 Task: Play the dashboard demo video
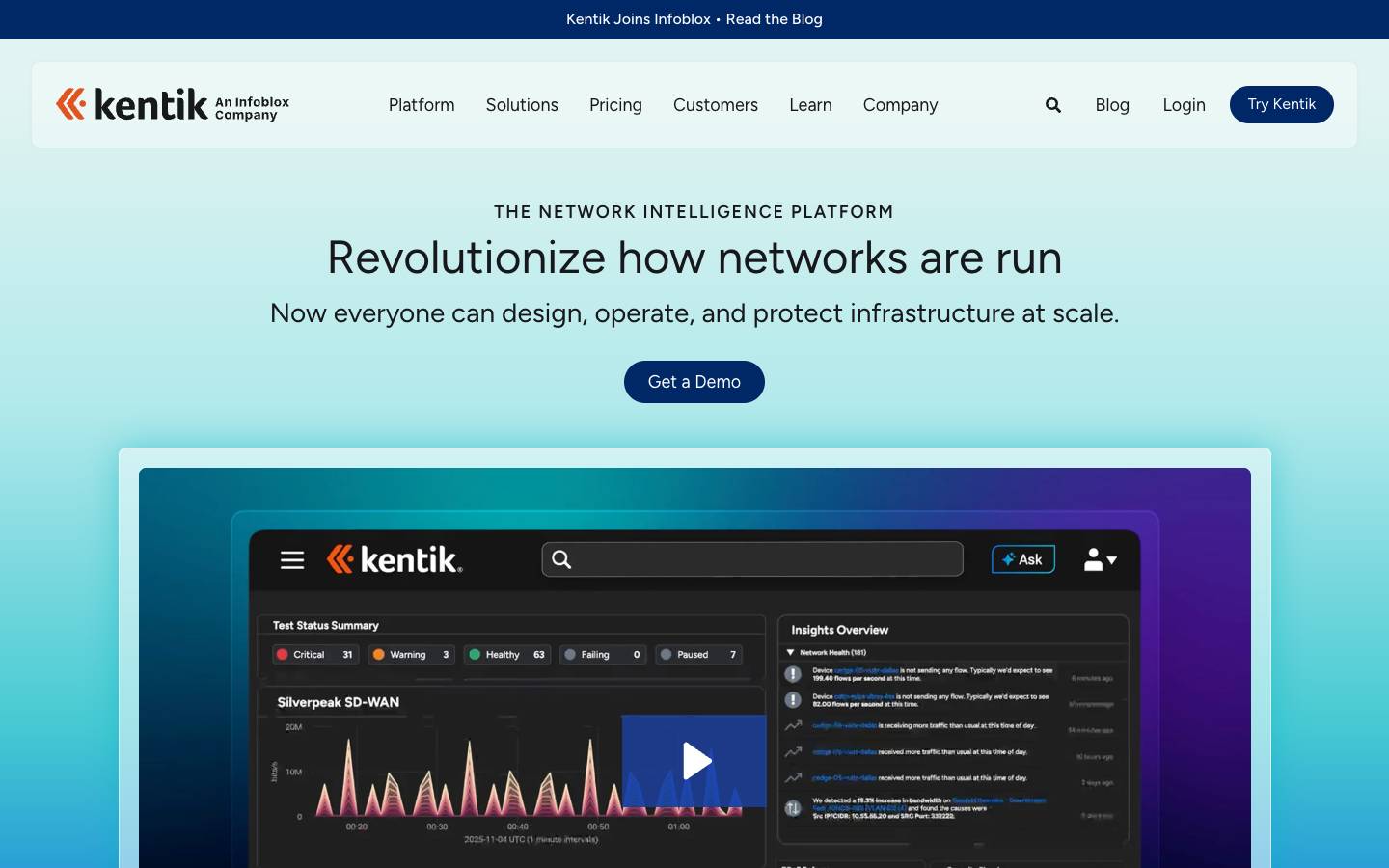pyautogui.click(x=694, y=761)
